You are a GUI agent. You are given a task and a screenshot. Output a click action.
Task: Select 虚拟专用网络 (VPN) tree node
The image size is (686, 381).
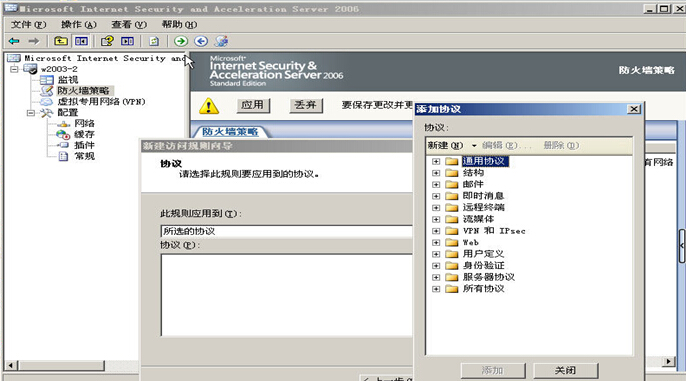click(101, 101)
